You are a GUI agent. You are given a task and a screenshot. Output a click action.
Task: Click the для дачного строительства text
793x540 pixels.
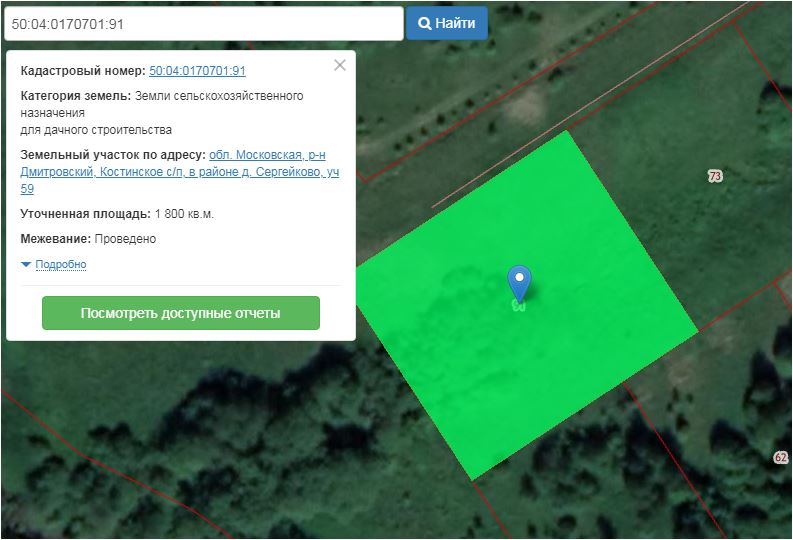tap(96, 130)
